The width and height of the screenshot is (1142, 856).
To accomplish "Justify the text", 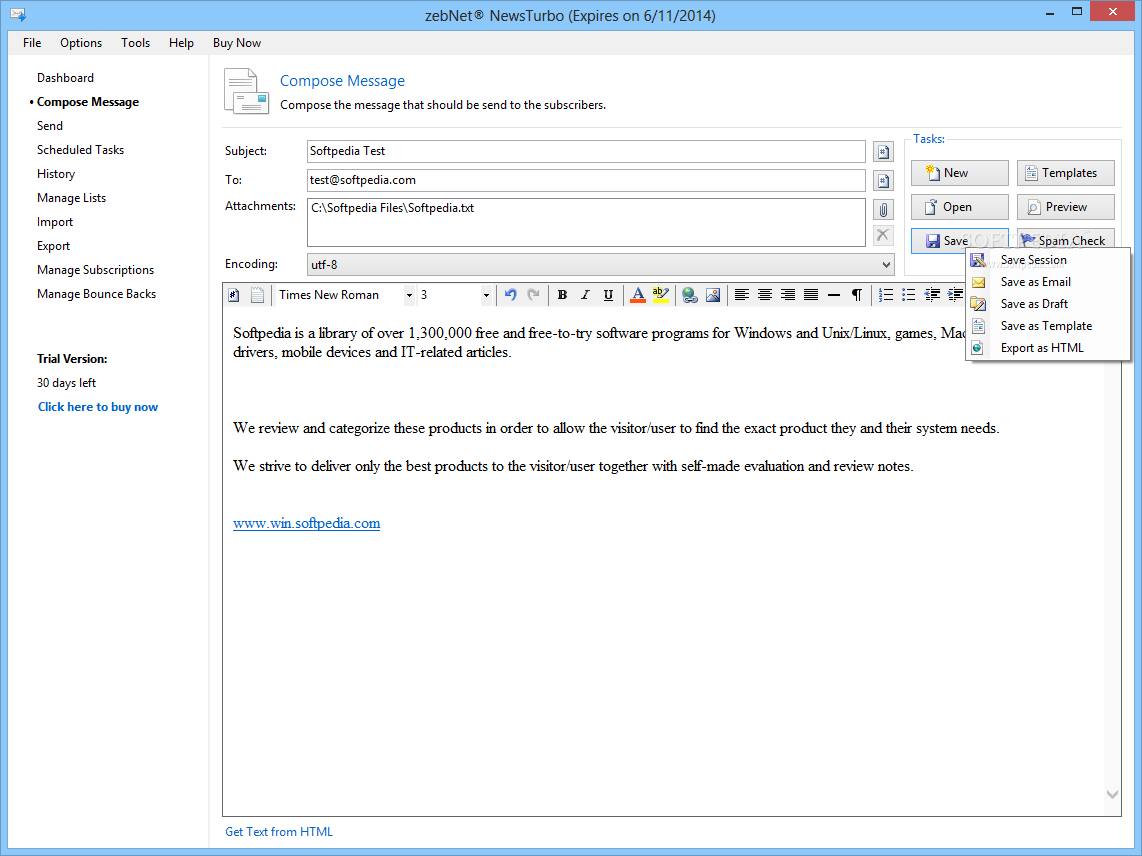I will 811,295.
